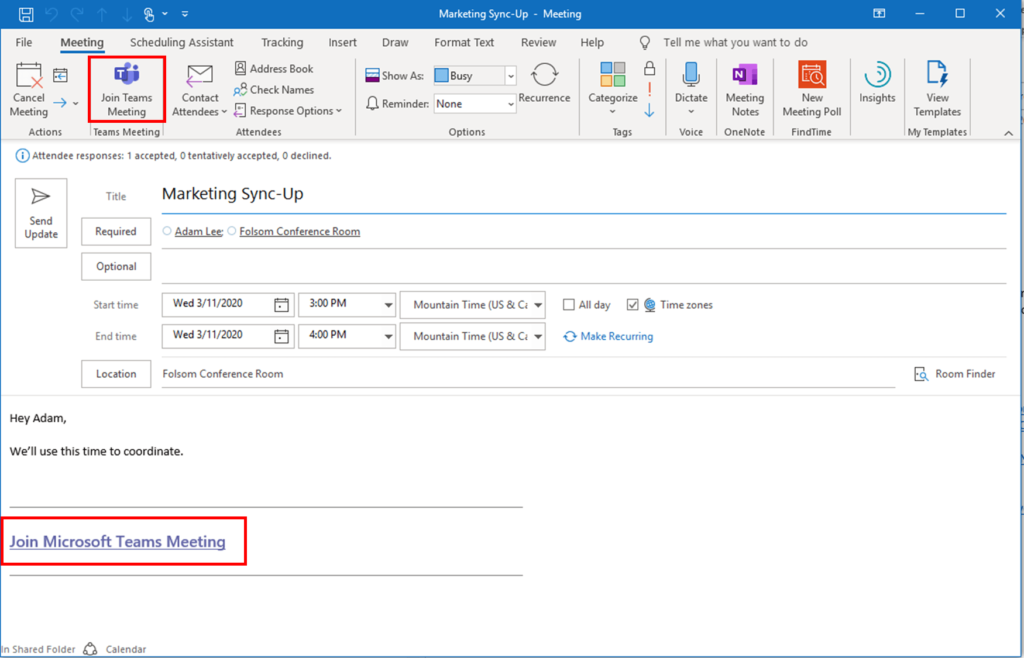
Task: Collapse the ribbon with the chevron
Action: [x=1008, y=133]
